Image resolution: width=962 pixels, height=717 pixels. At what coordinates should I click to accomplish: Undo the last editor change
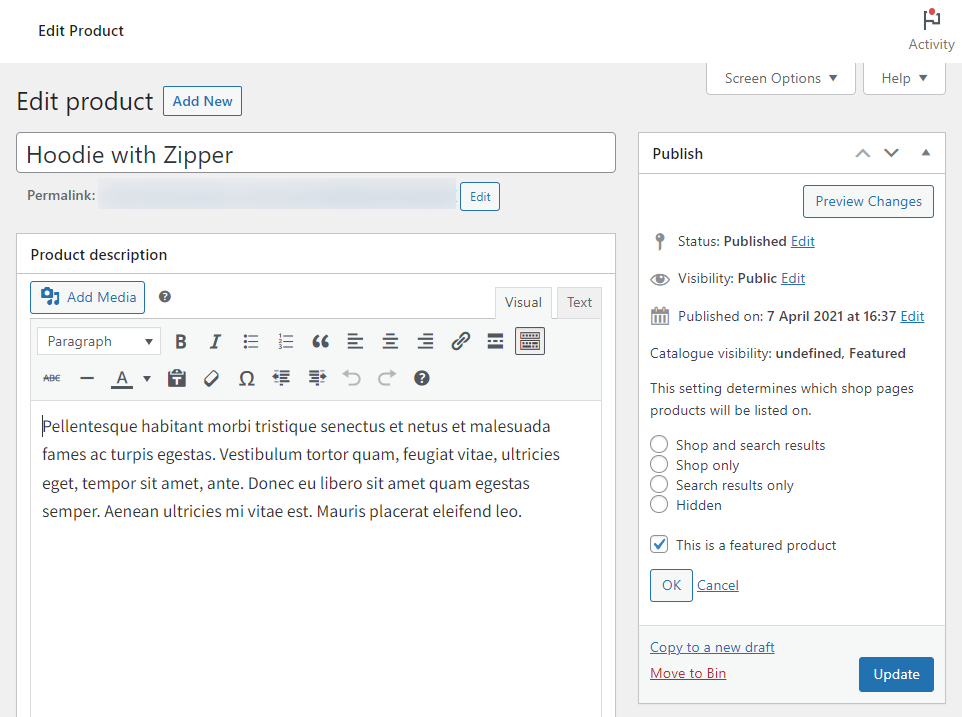[x=351, y=377]
